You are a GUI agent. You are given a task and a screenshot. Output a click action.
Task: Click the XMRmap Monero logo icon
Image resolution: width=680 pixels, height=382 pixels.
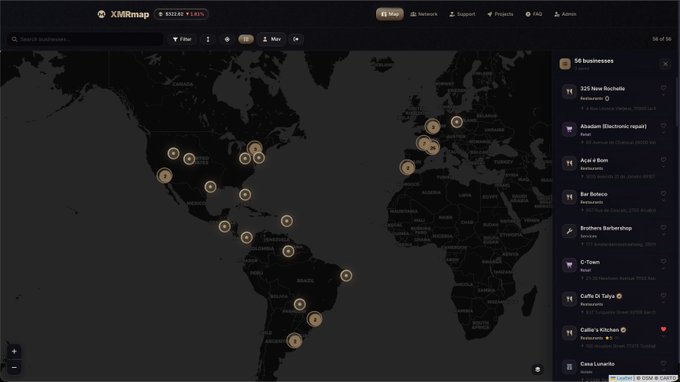pyautogui.click(x=101, y=14)
